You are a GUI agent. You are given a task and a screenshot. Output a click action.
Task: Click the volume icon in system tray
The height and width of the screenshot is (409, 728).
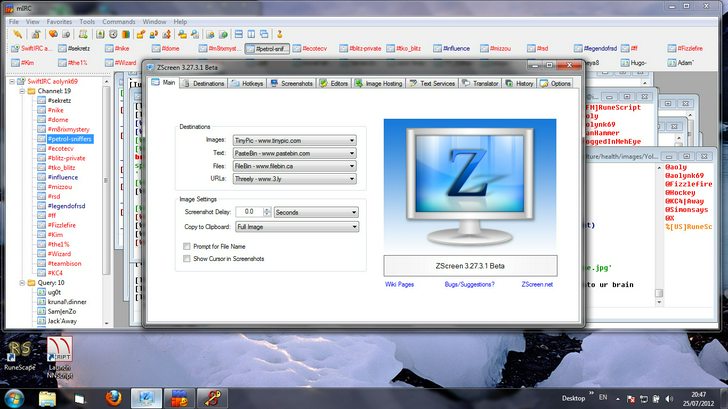click(669, 399)
